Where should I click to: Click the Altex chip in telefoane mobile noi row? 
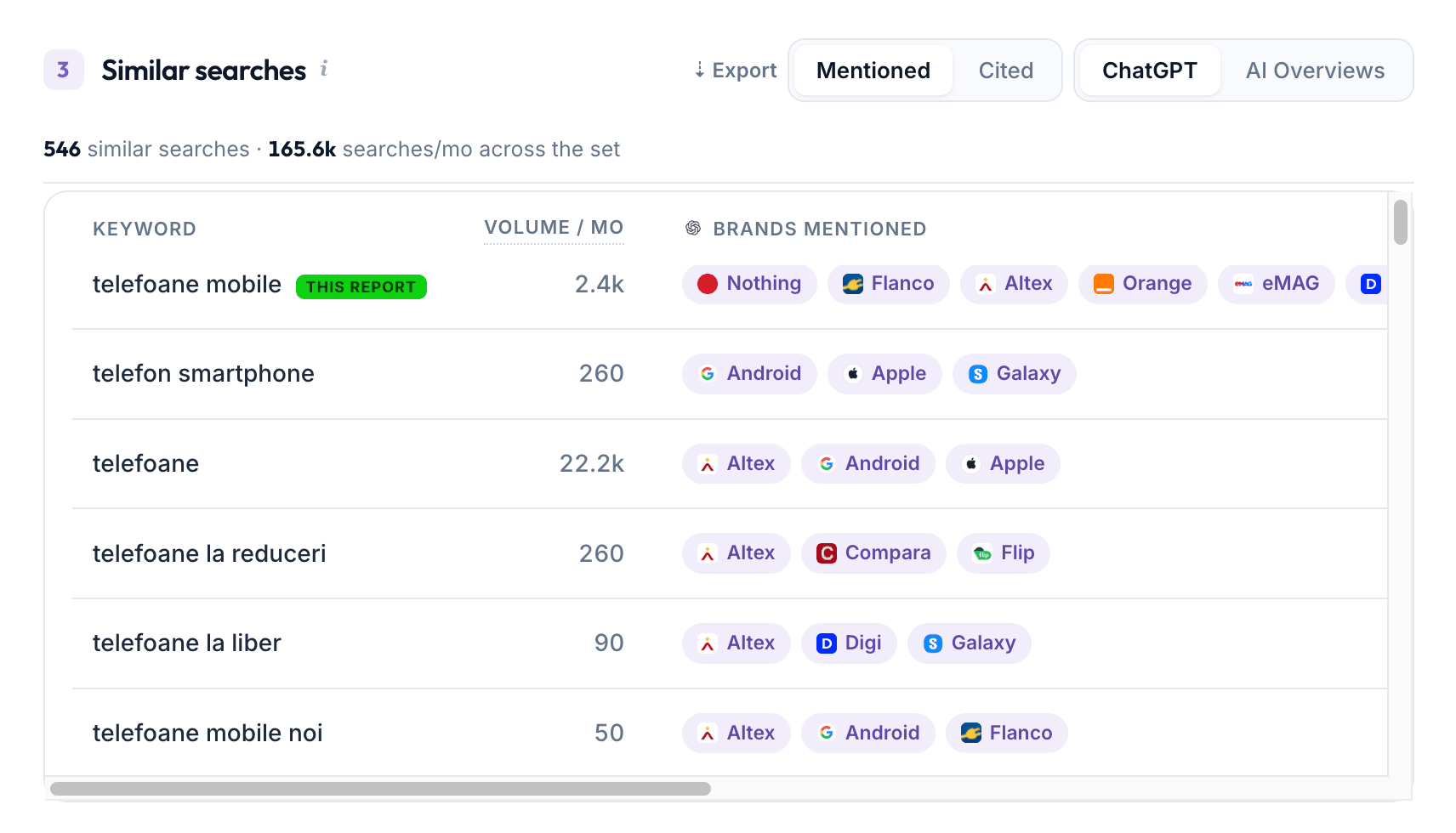point(736,734)
